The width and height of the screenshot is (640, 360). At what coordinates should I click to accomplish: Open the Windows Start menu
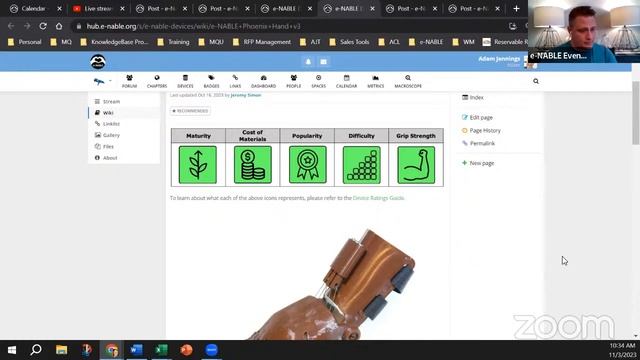pos(12,350)
